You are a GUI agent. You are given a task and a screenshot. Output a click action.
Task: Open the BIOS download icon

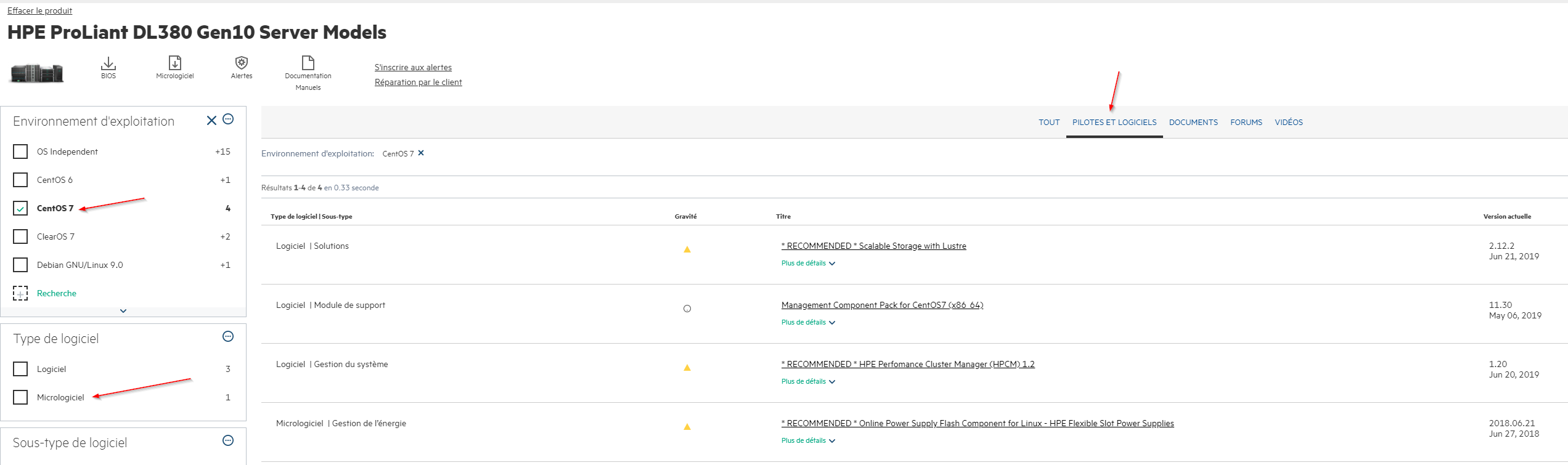click(x=108, y=63)
